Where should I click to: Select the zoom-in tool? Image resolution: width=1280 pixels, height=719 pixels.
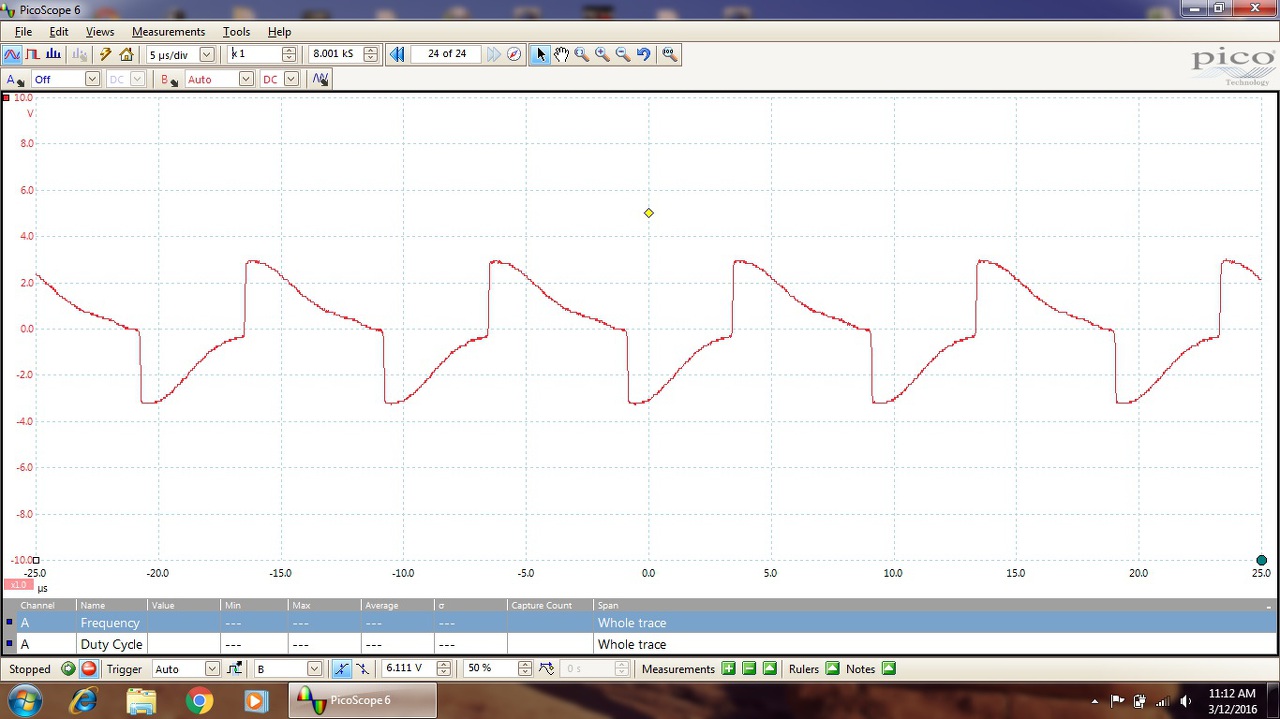[602, 54]
